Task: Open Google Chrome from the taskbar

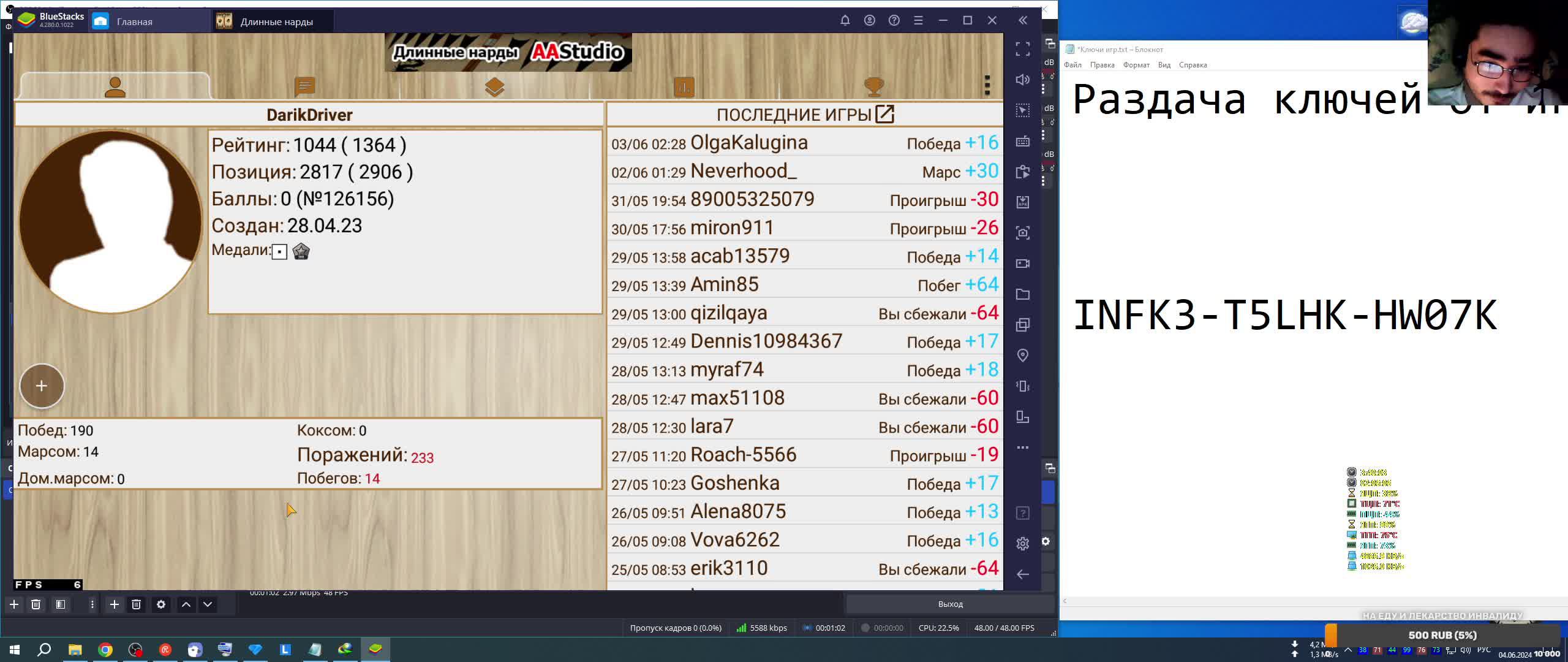Action: (105, 650)
